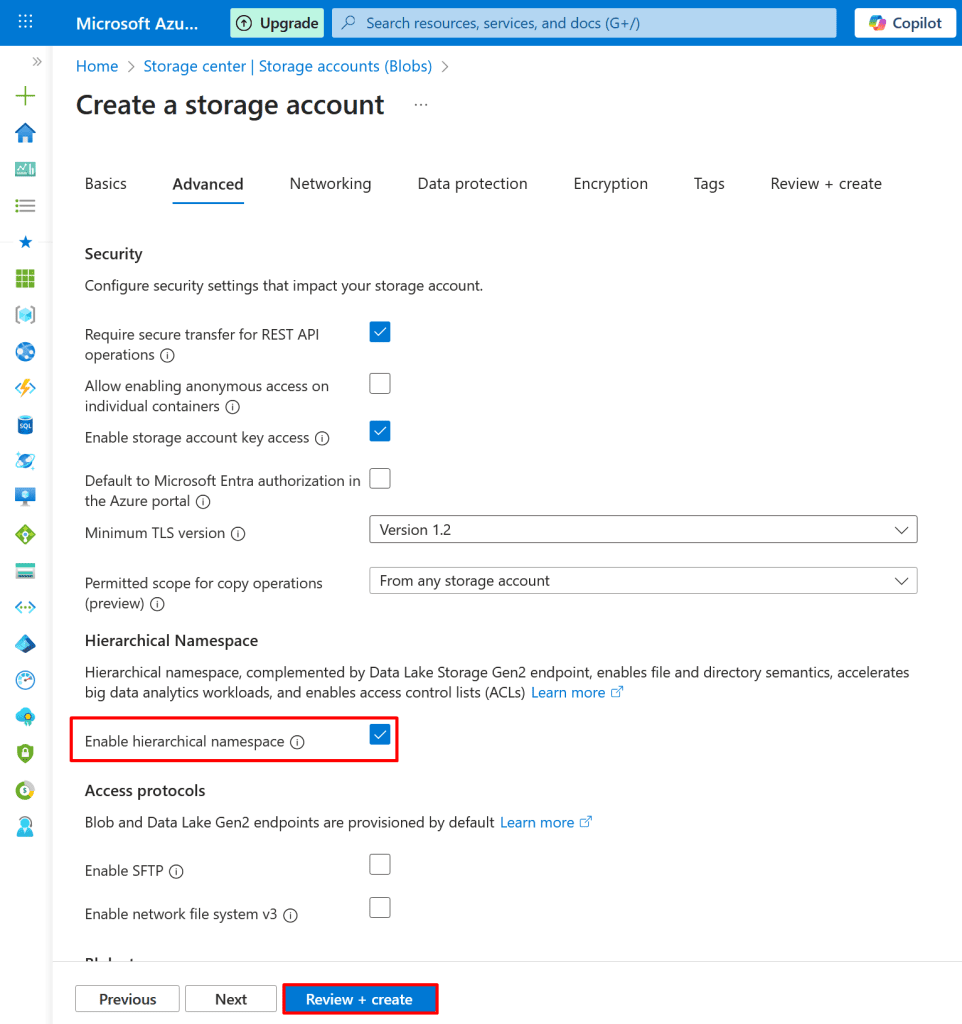Uncheck Enable hierarchical namespace checkbox

click(380, 735)
